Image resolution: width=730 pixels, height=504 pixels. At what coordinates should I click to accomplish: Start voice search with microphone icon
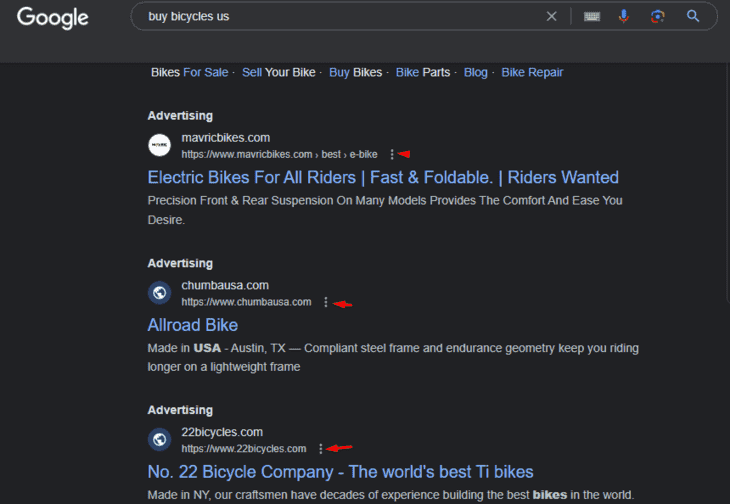[624, 16]
